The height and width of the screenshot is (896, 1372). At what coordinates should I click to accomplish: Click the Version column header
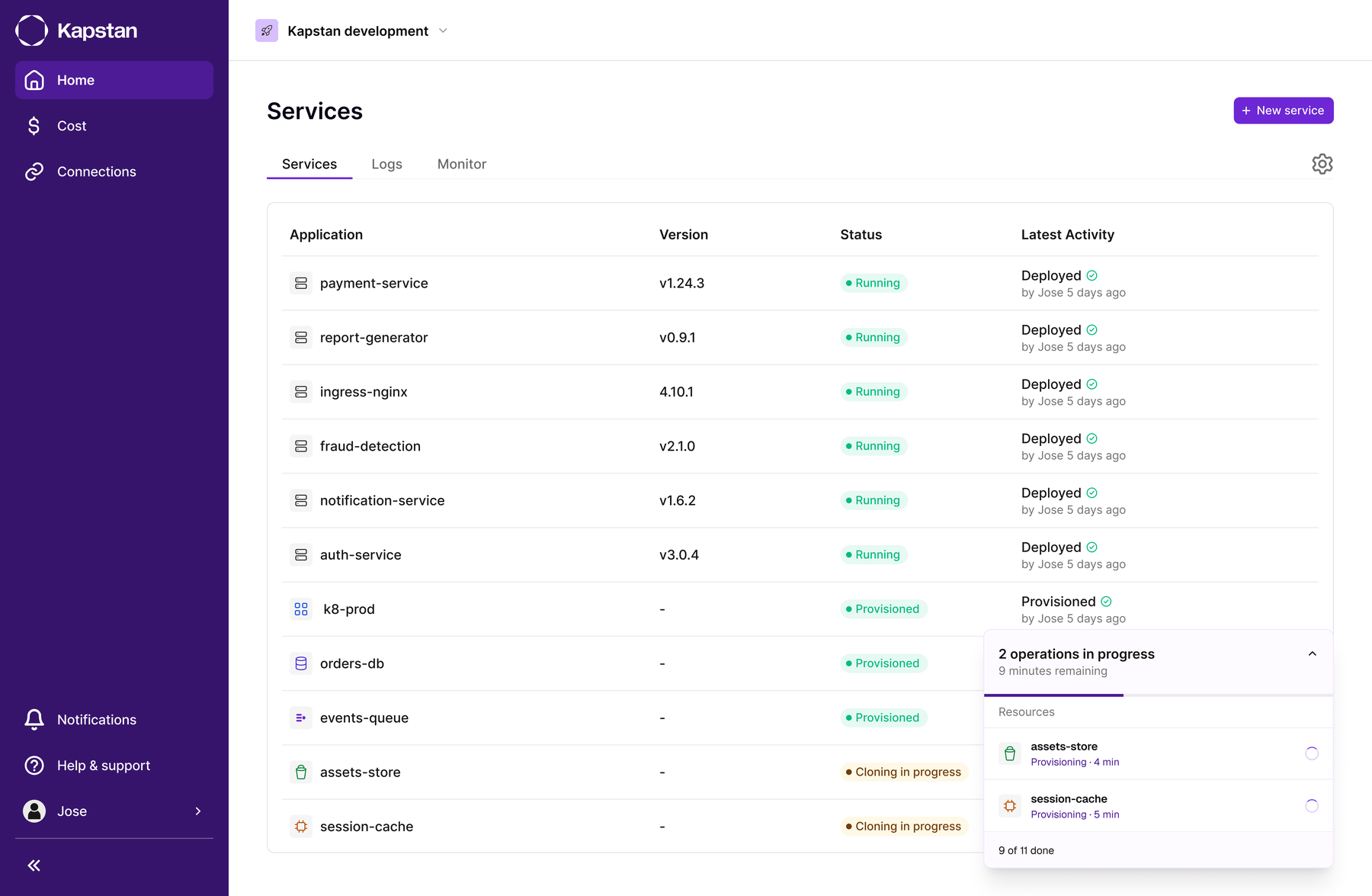coord(684,235)
